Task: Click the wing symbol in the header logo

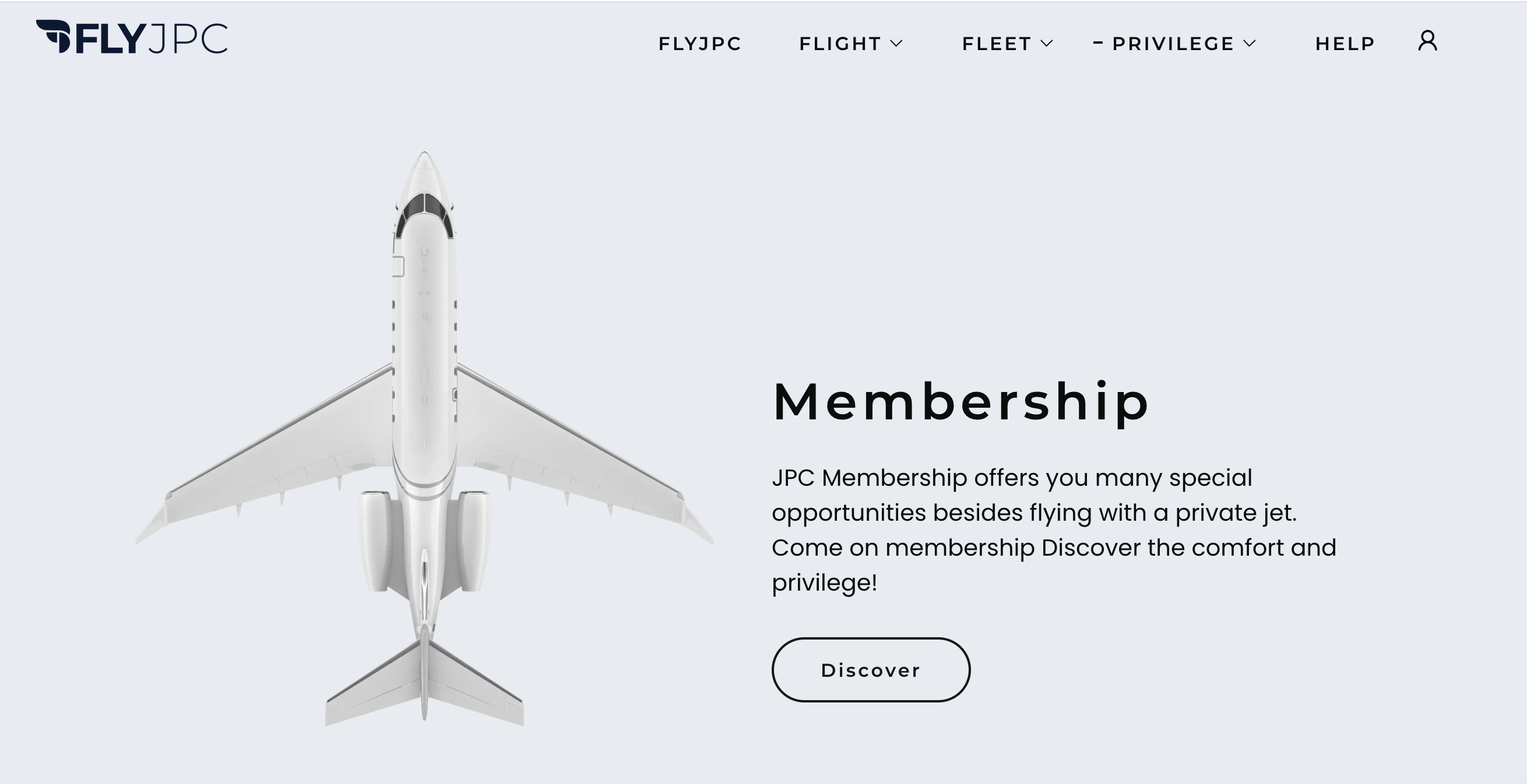Action: pos(52,37)
